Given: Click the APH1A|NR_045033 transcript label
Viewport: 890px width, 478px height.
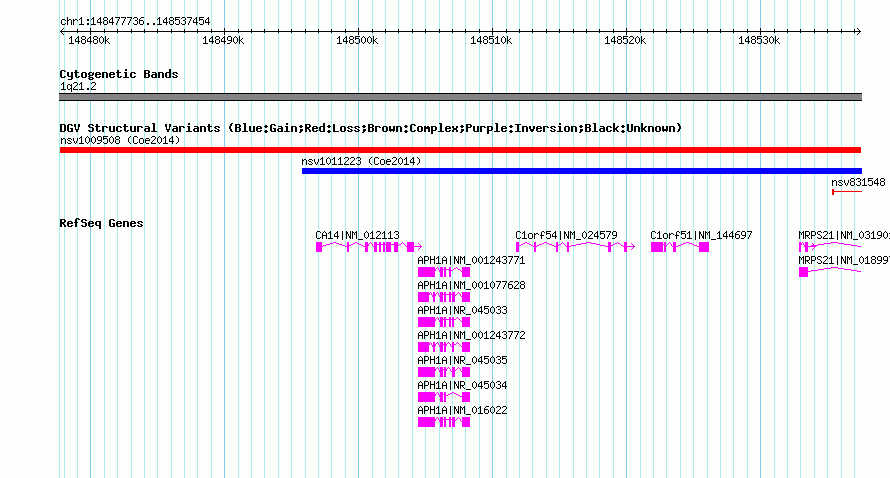Looking at the screenshot, I should pyautogui.click(x=463, y=310).
